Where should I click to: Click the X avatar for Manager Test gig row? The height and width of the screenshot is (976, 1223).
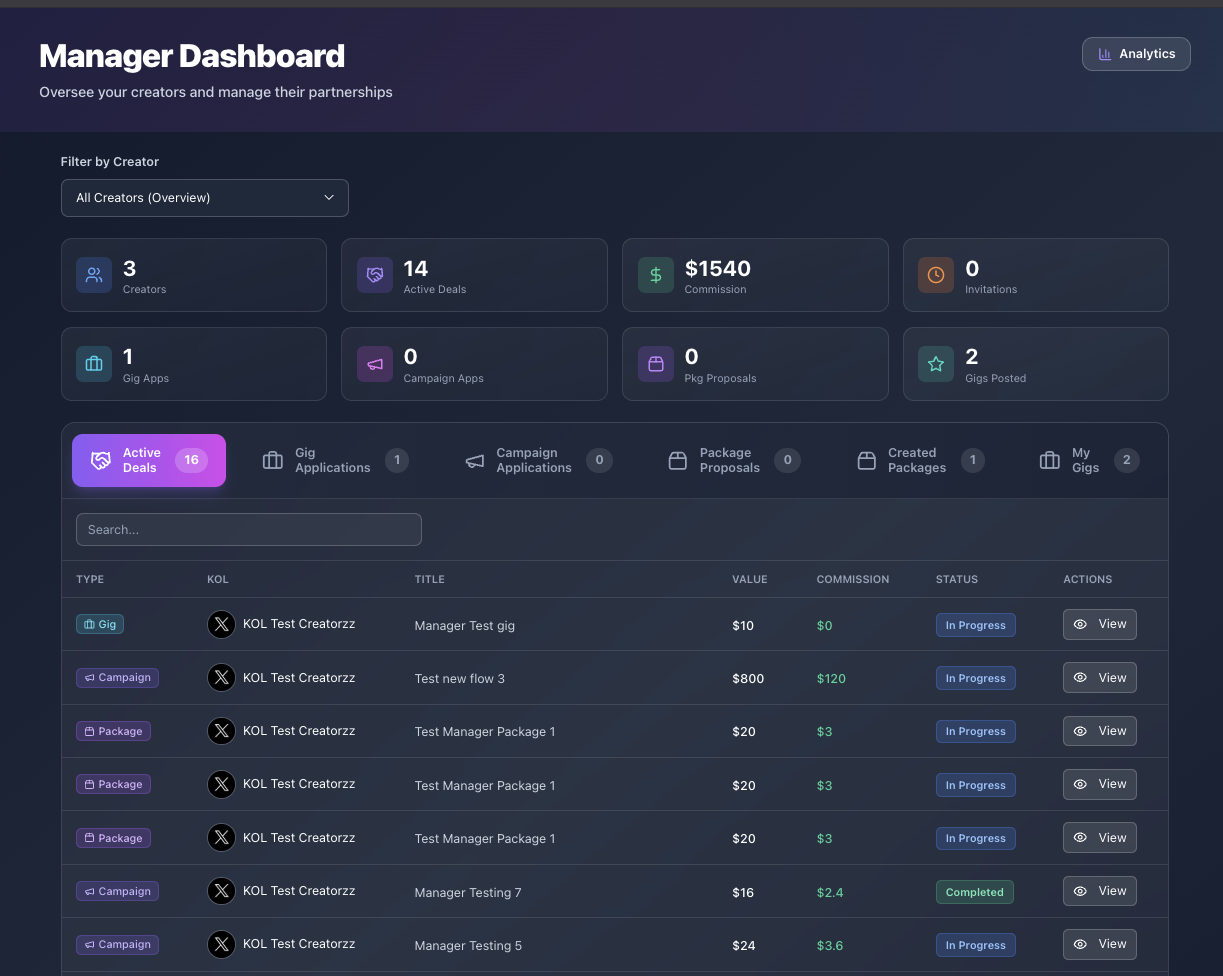click(221, 624)
